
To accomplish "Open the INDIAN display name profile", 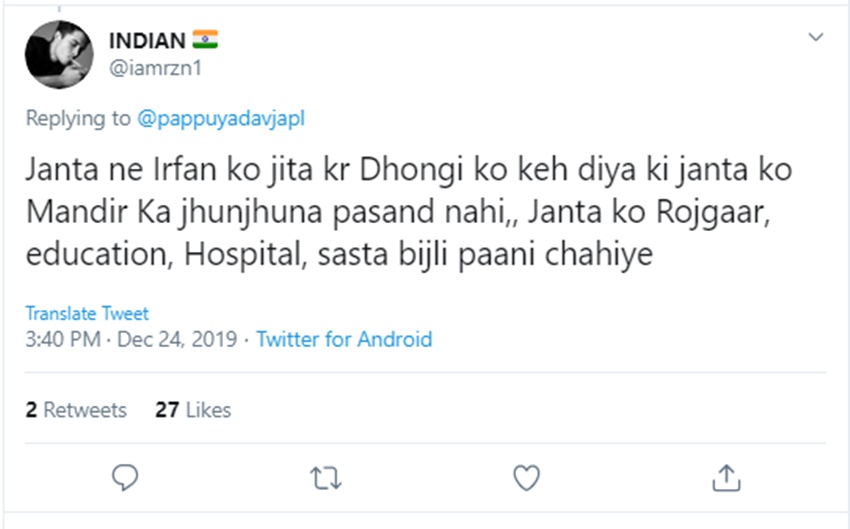I will coord(148,41).
